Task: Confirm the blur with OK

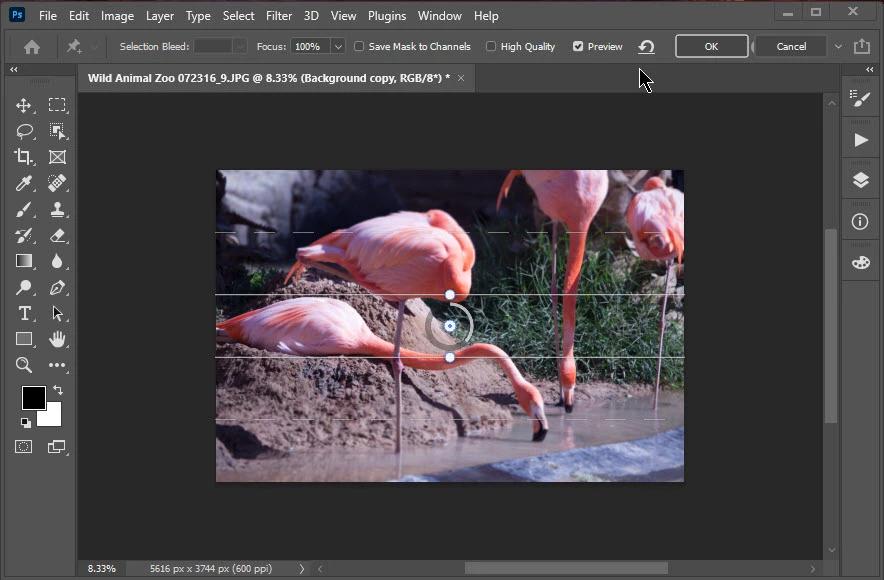Action: click(711, 46)
